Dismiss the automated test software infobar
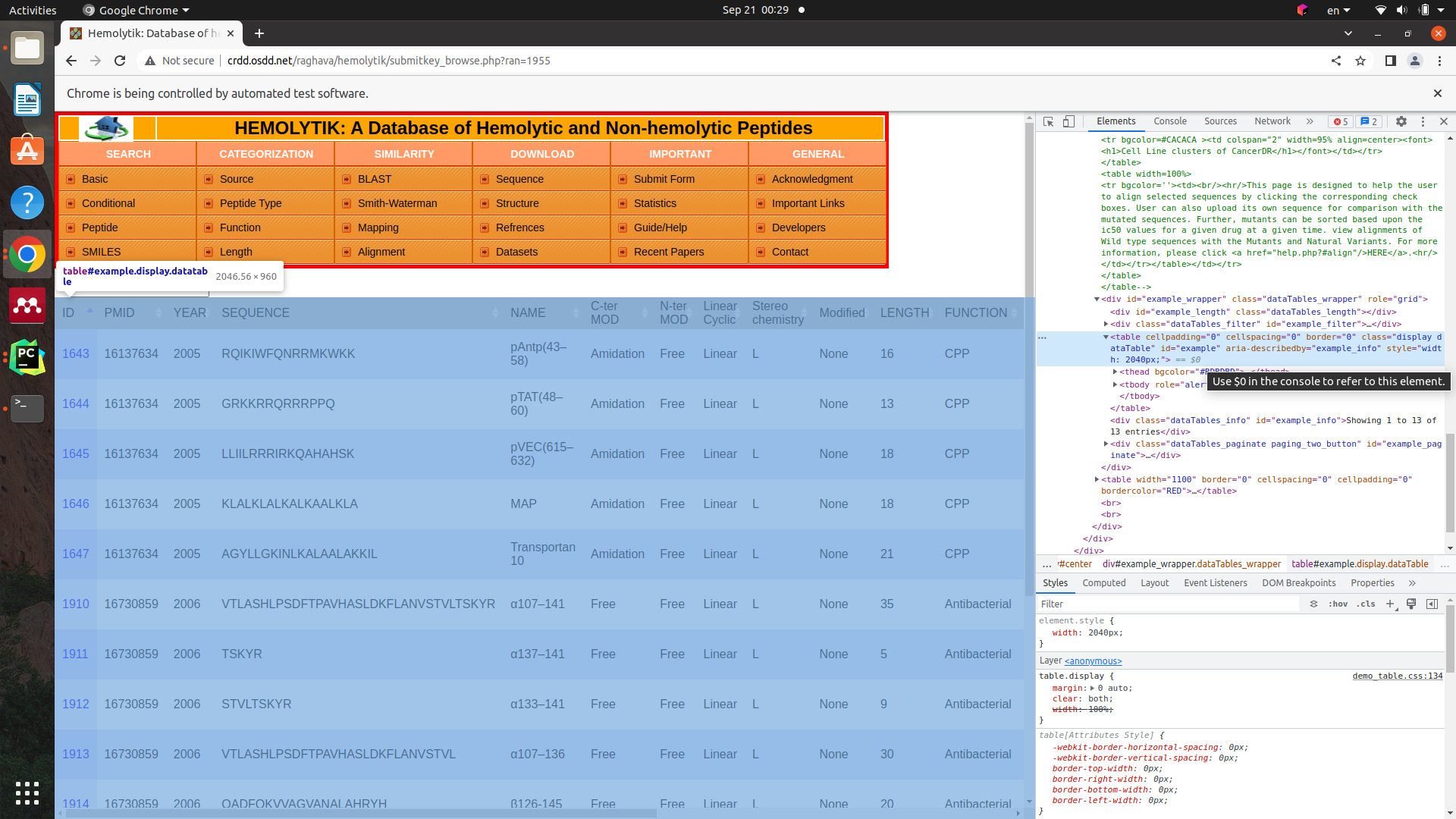 coord(1437,93)
